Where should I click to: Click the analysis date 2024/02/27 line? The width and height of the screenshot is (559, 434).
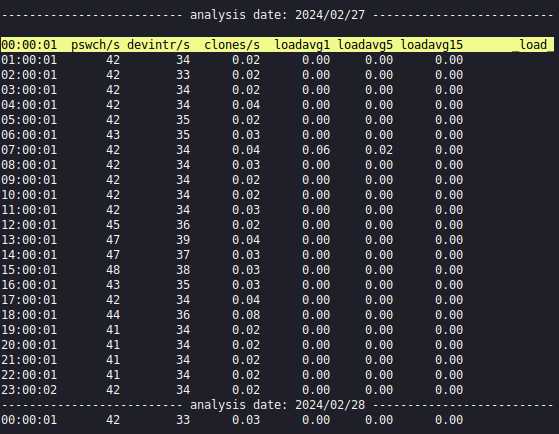click(277, 15)
